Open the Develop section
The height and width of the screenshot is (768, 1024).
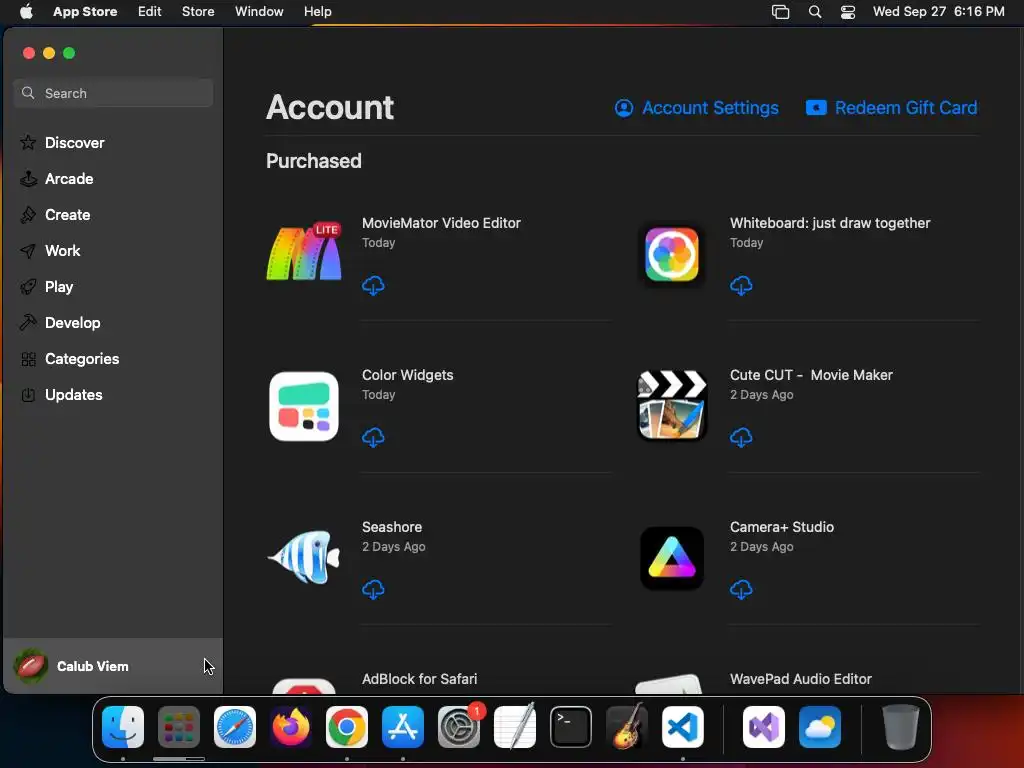pyautogui.click(x=113, y=323)
